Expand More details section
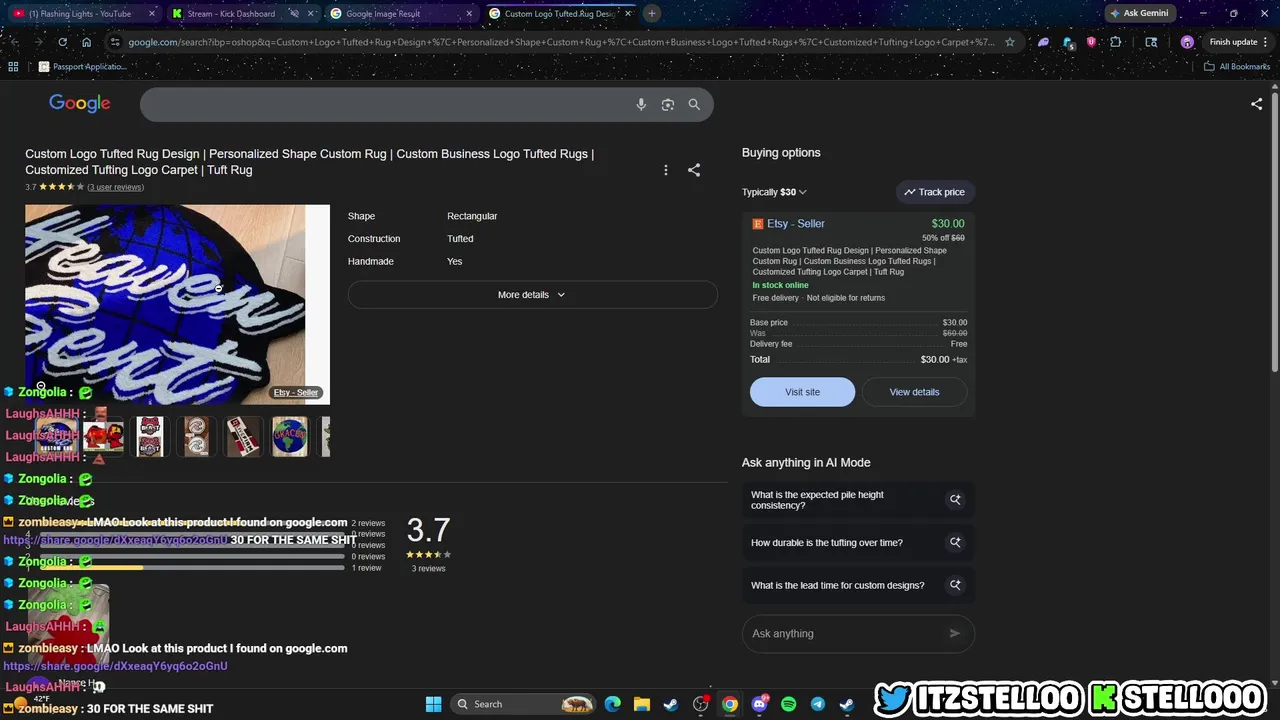 [532, 295]
